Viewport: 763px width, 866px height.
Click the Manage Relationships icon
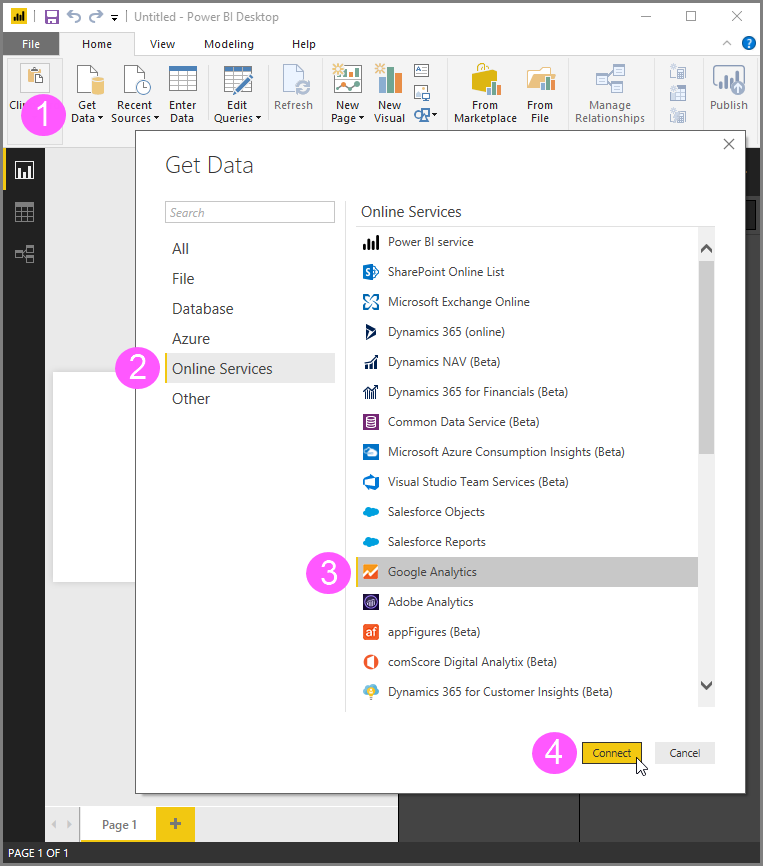[610, 79]
